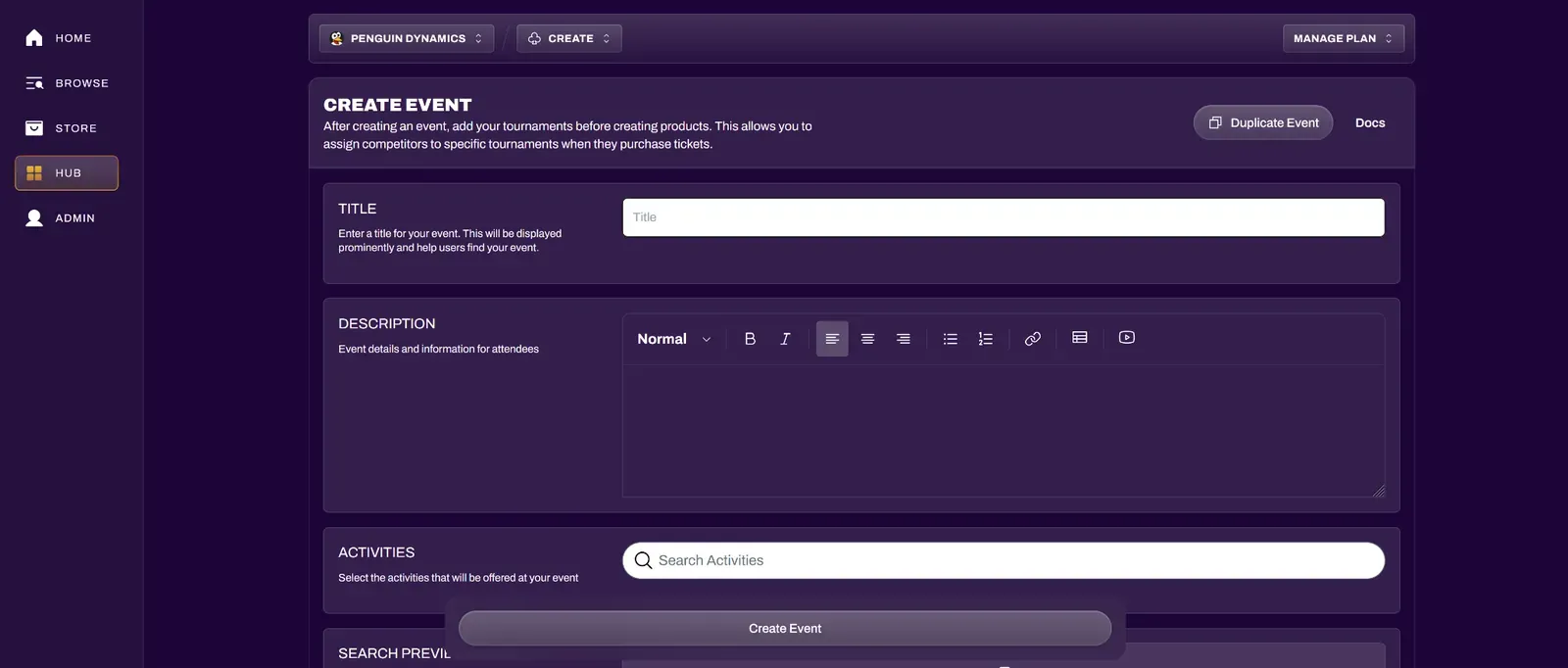Click the magnifier icon in Activities search
This screenshot has width=1568, height=668.
tap(643, 560)
